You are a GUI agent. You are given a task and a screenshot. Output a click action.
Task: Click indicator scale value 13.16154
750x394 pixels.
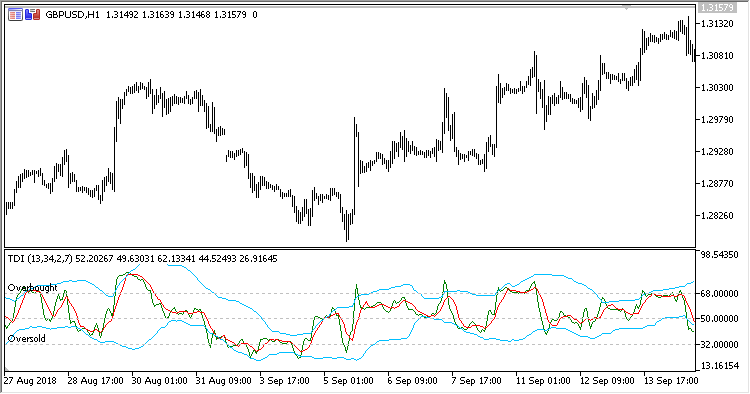pos(719,366)
